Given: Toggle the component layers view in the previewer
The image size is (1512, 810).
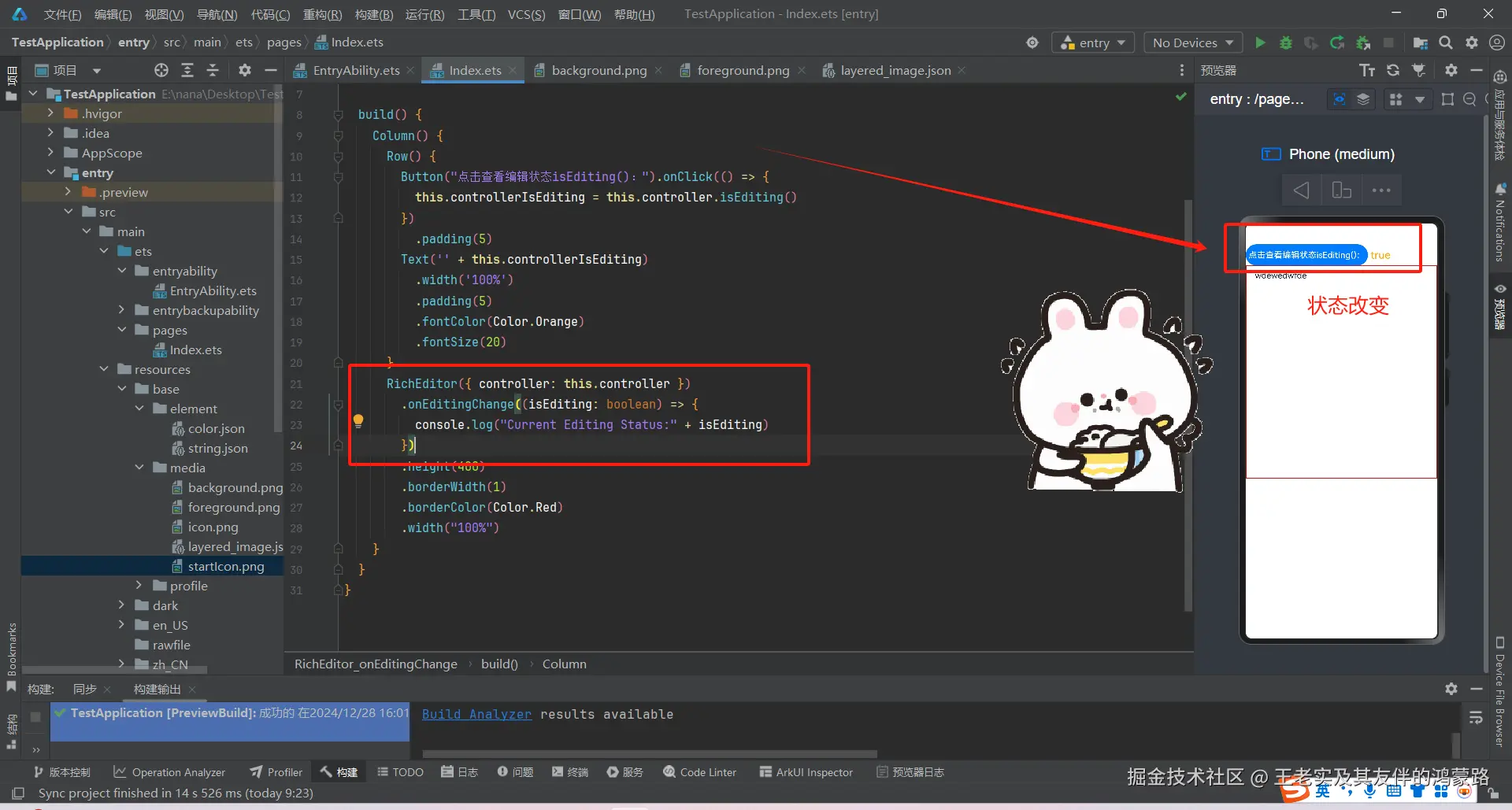Looking at the screenshot, I should (1363, 99).
